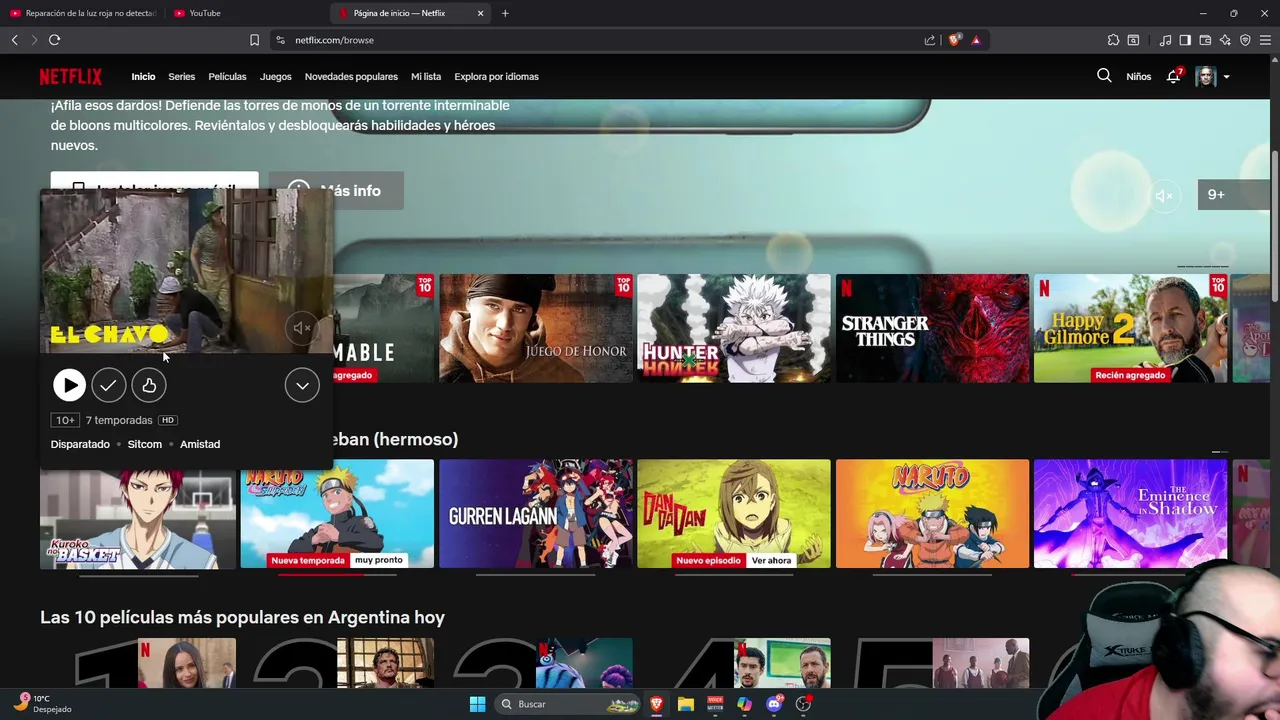The height and width of the screenshot is (720, 1280).
Task: Click the Disparatado tag
Action: click(x=80, y=444)
